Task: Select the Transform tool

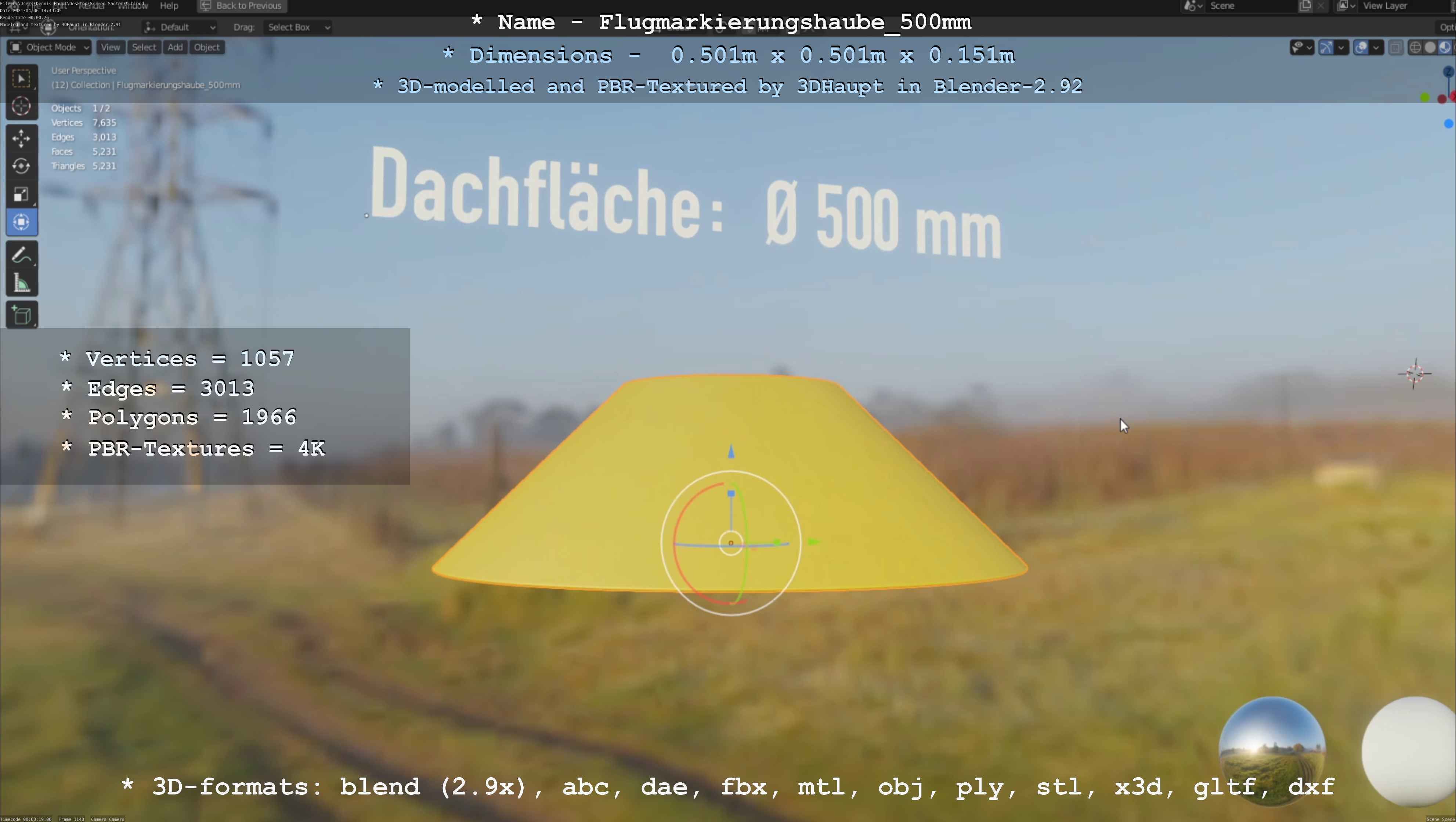Action: [x=21, y=222]
